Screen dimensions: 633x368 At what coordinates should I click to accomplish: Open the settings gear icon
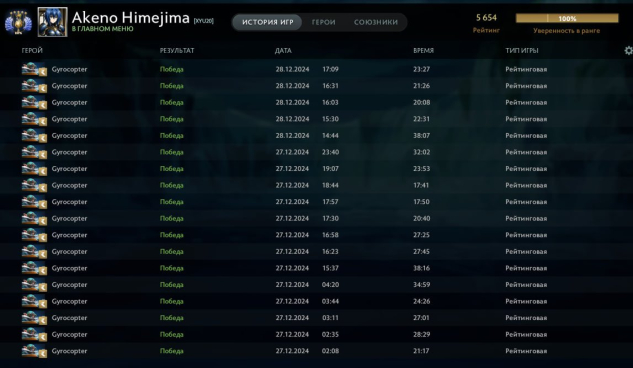(x=628, y=50)
